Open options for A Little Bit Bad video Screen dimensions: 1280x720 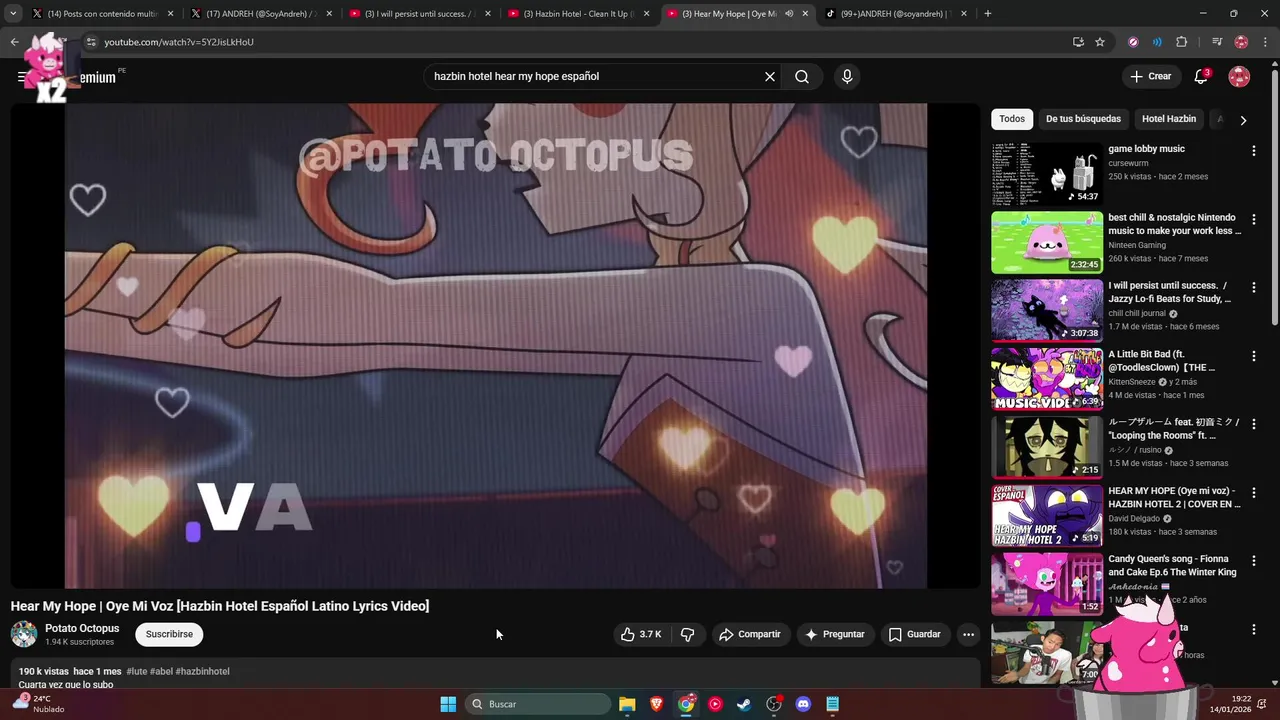coord(1254,356)
